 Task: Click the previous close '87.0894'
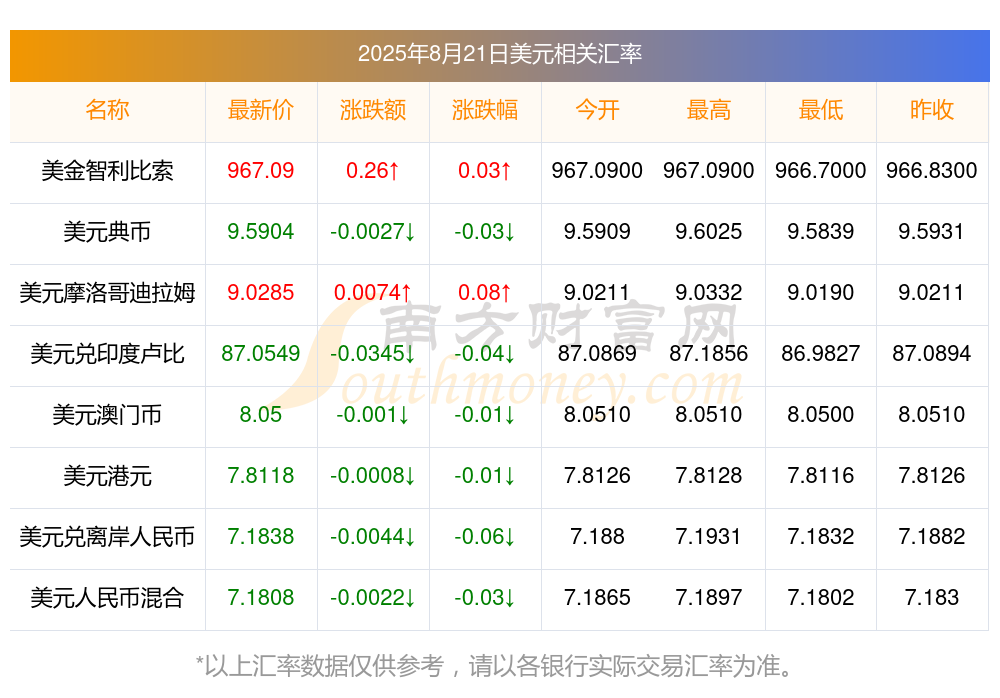(932, 353)
